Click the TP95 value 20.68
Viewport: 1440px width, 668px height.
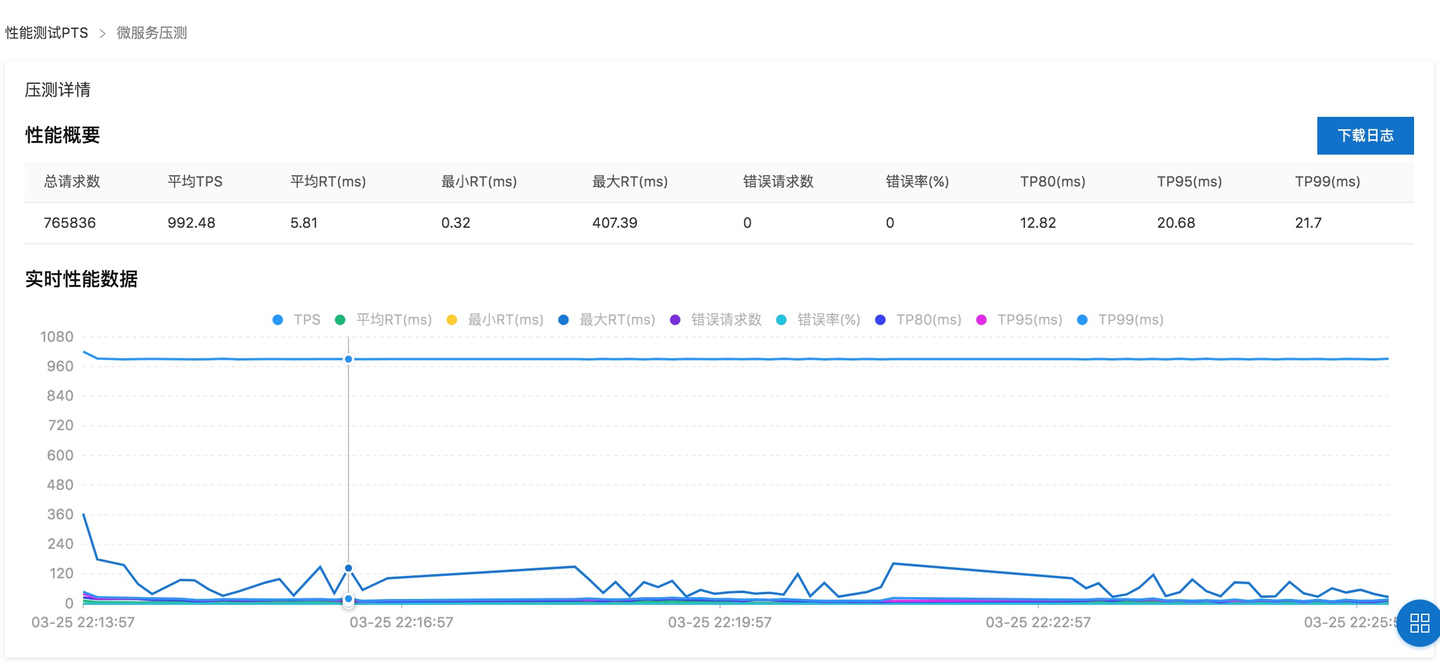[1176, 223]
